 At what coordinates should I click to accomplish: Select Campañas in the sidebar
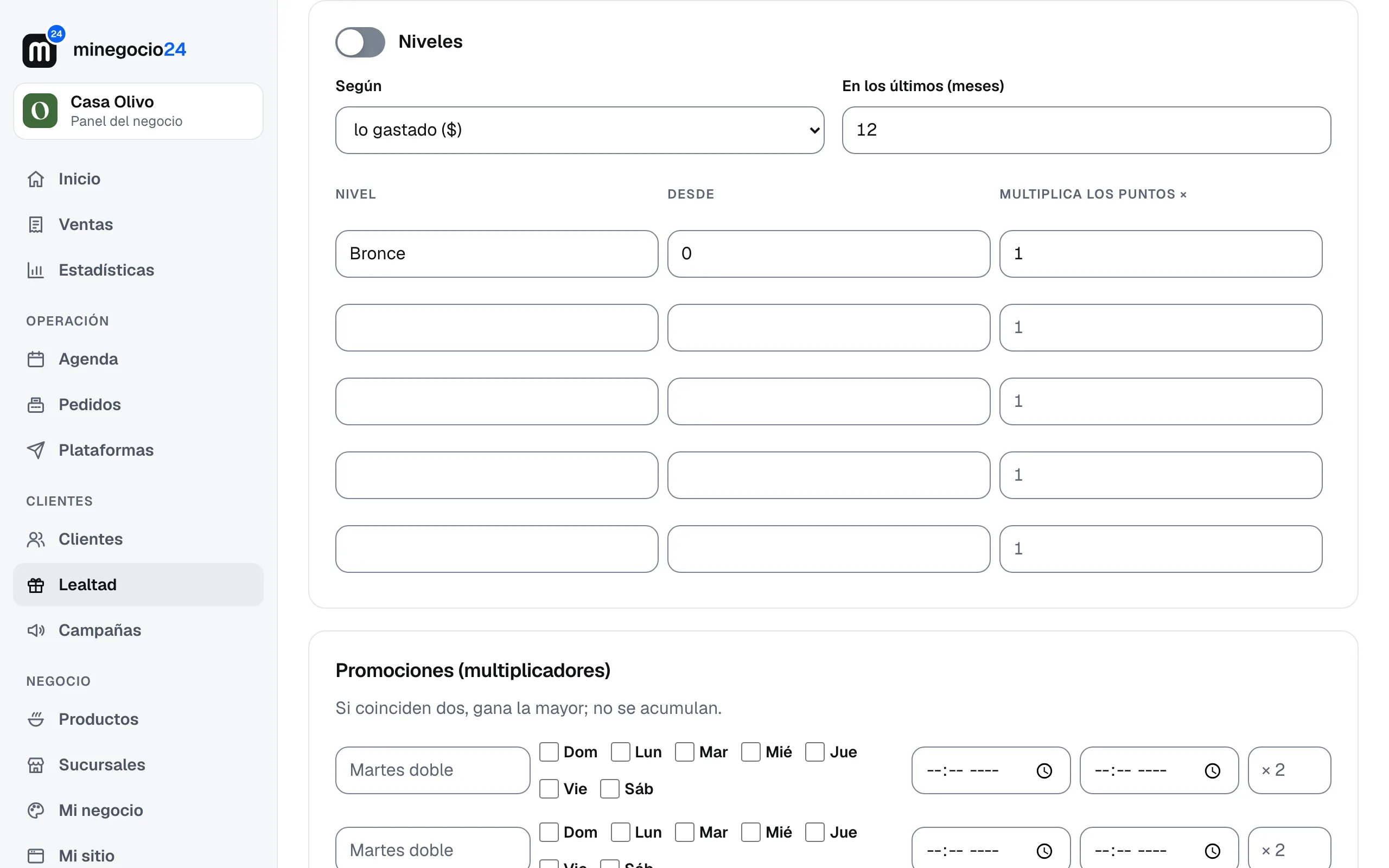click(138, 630)
